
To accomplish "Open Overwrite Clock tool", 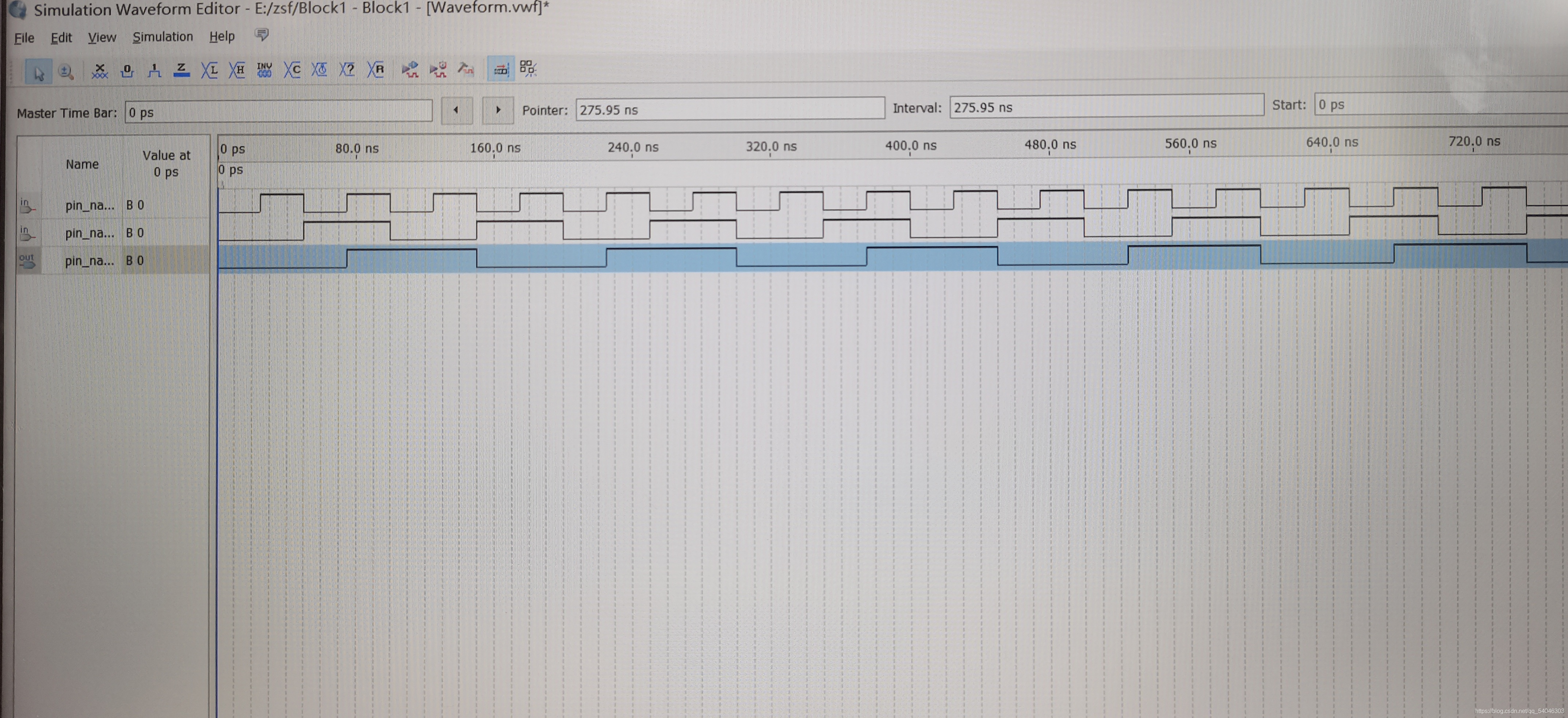I will click(320, 69).
